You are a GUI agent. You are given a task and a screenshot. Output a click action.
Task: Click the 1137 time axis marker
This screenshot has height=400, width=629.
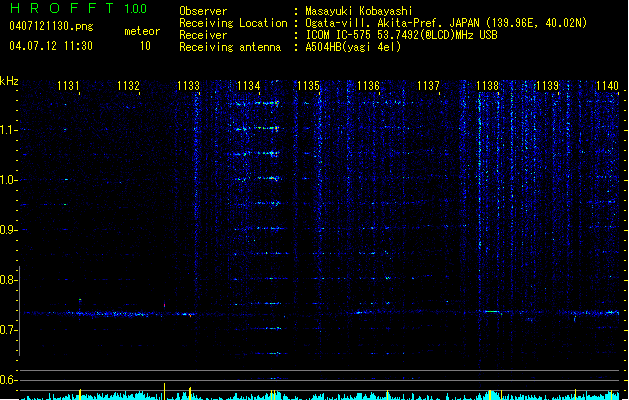[428, 86]
